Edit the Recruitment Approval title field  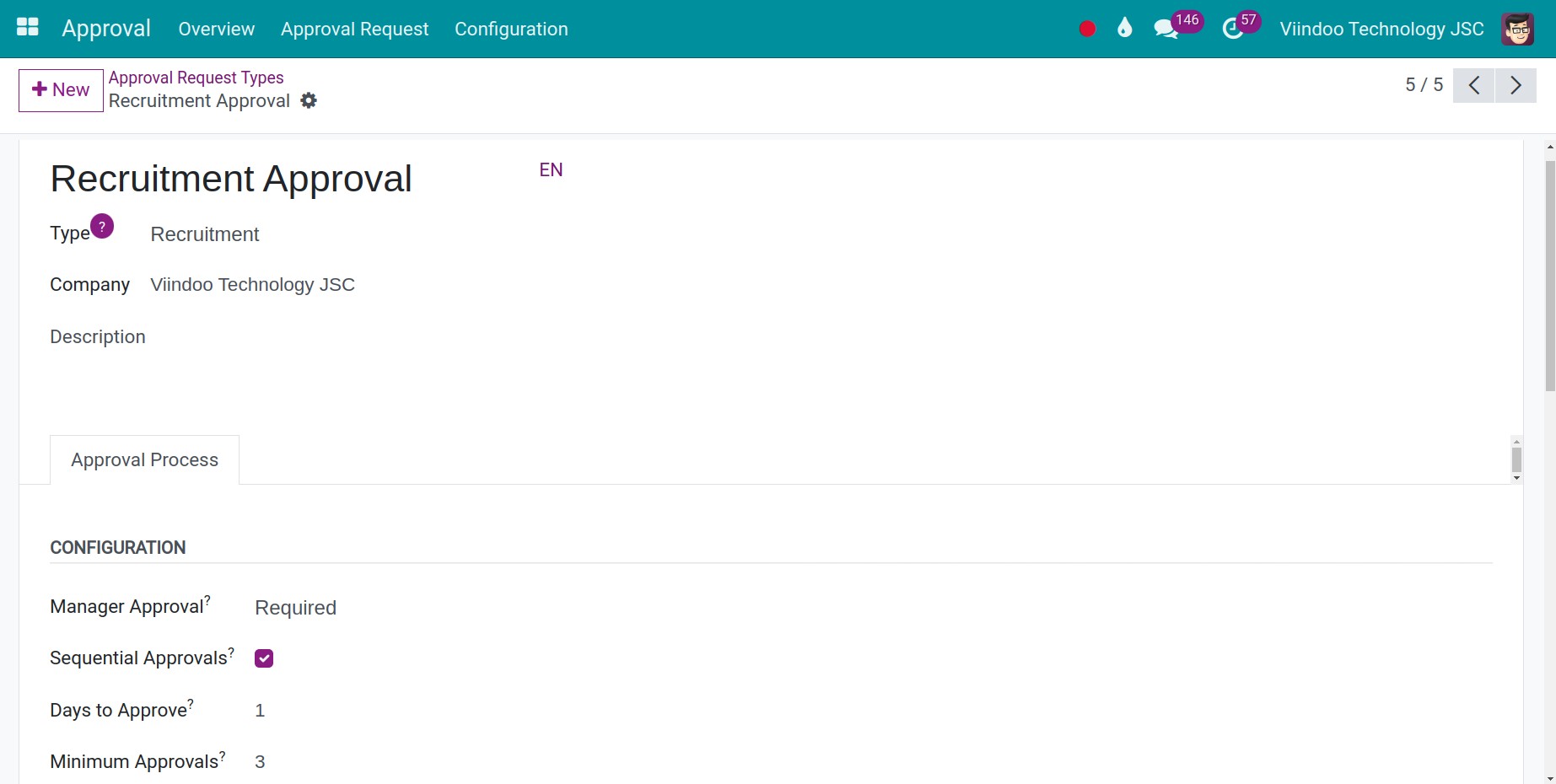click(x=231, y=179)
